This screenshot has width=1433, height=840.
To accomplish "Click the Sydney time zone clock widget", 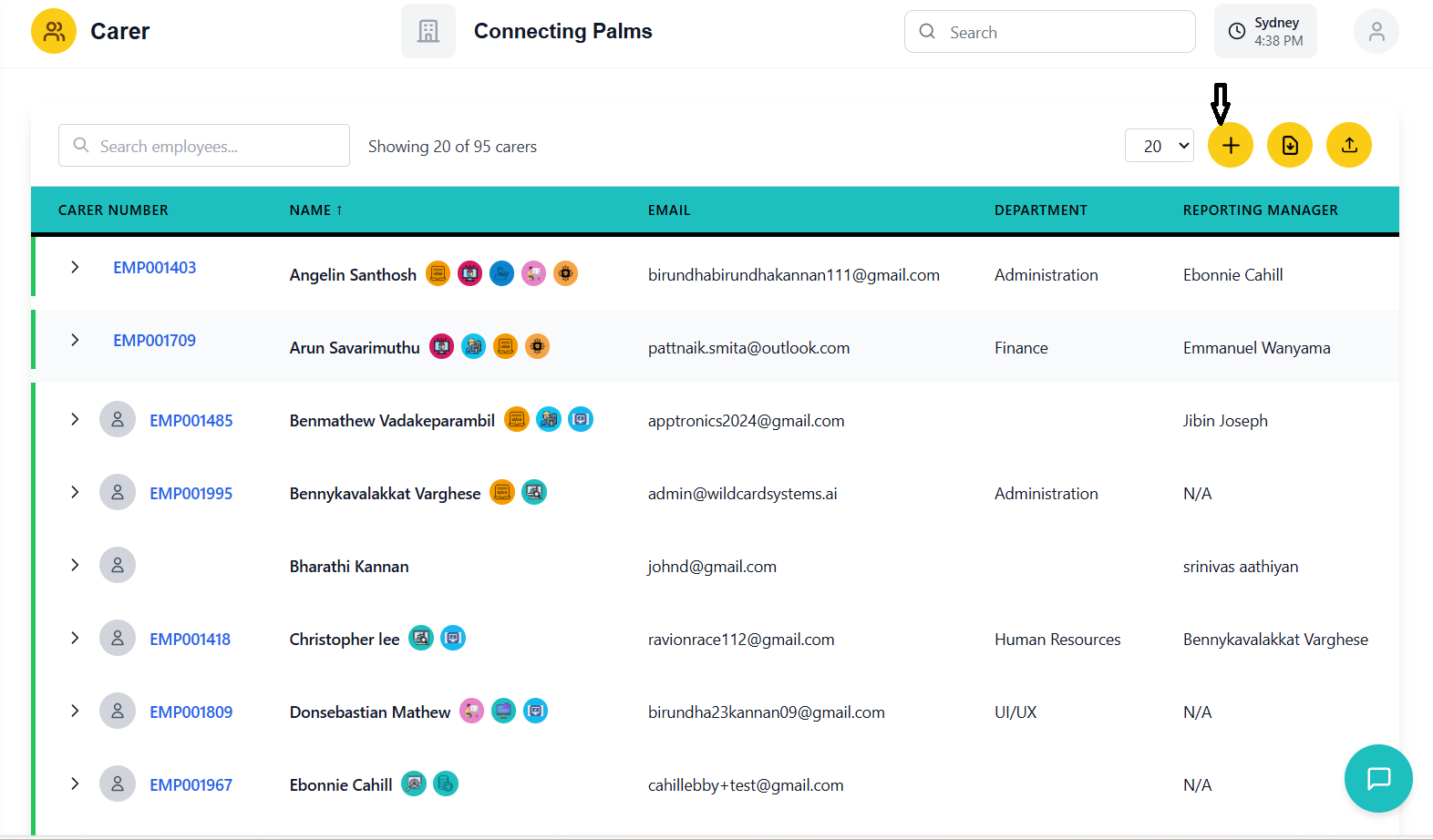I will 1264,32.
